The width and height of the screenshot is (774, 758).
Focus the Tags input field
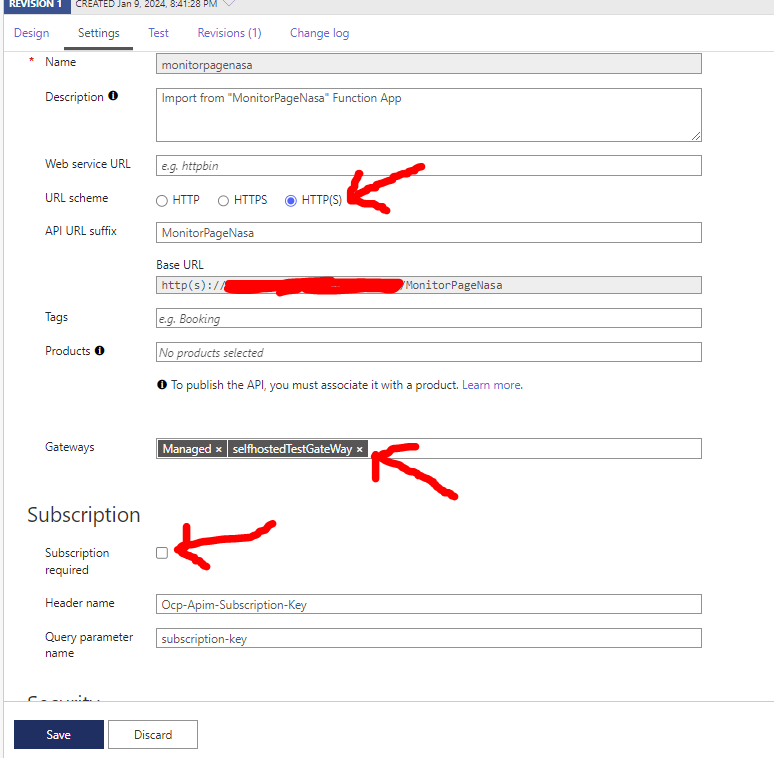tap(428, 318)
